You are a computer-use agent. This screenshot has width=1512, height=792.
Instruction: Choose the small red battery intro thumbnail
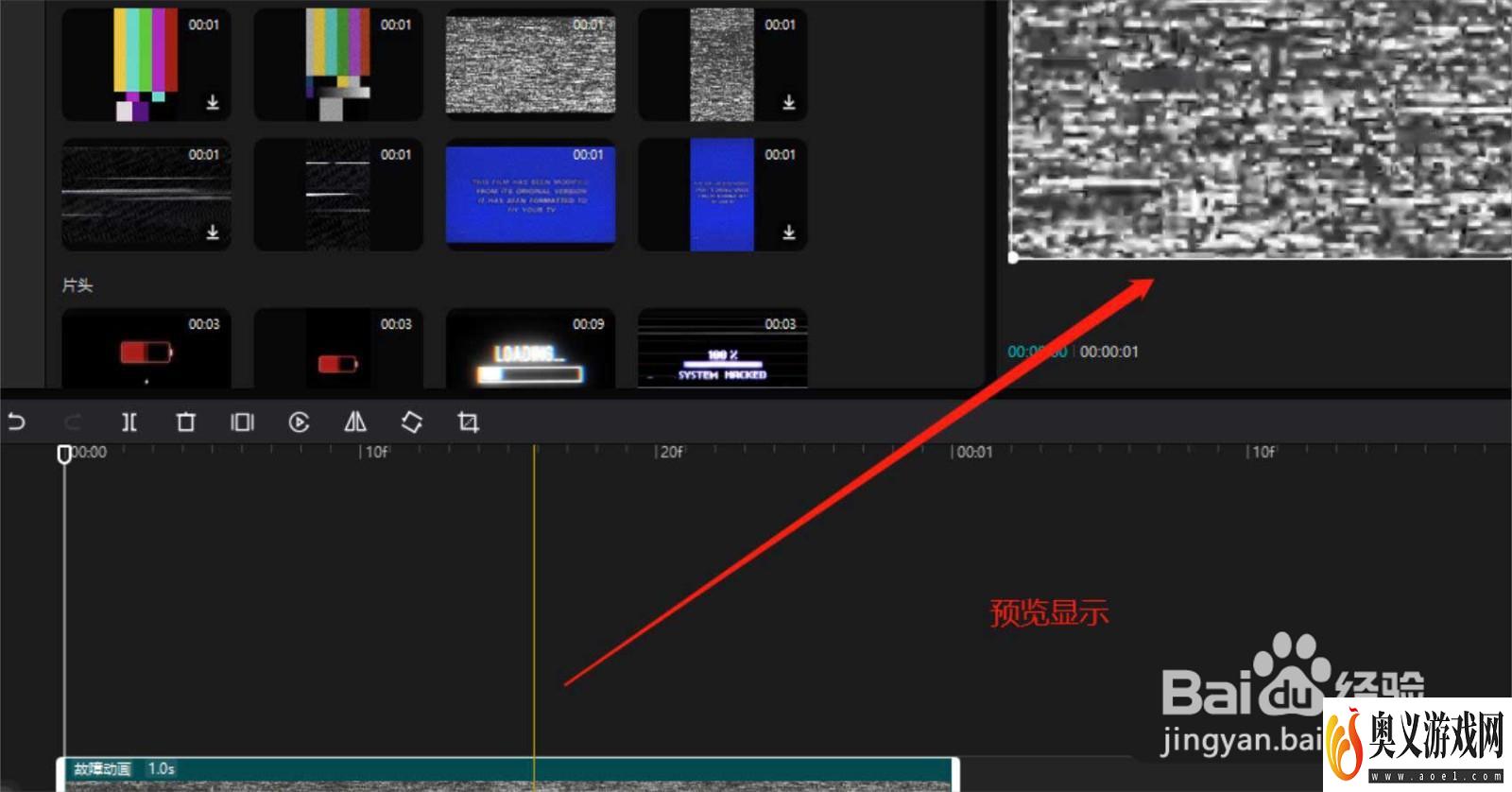(338, 348)
